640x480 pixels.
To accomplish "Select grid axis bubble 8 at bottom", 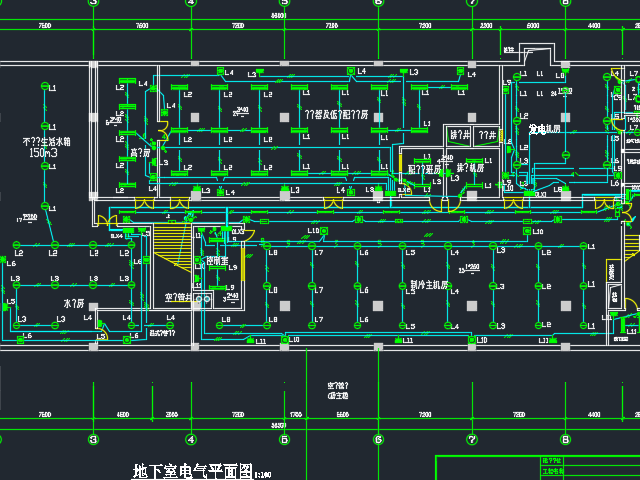I will (x=565, y=439).
